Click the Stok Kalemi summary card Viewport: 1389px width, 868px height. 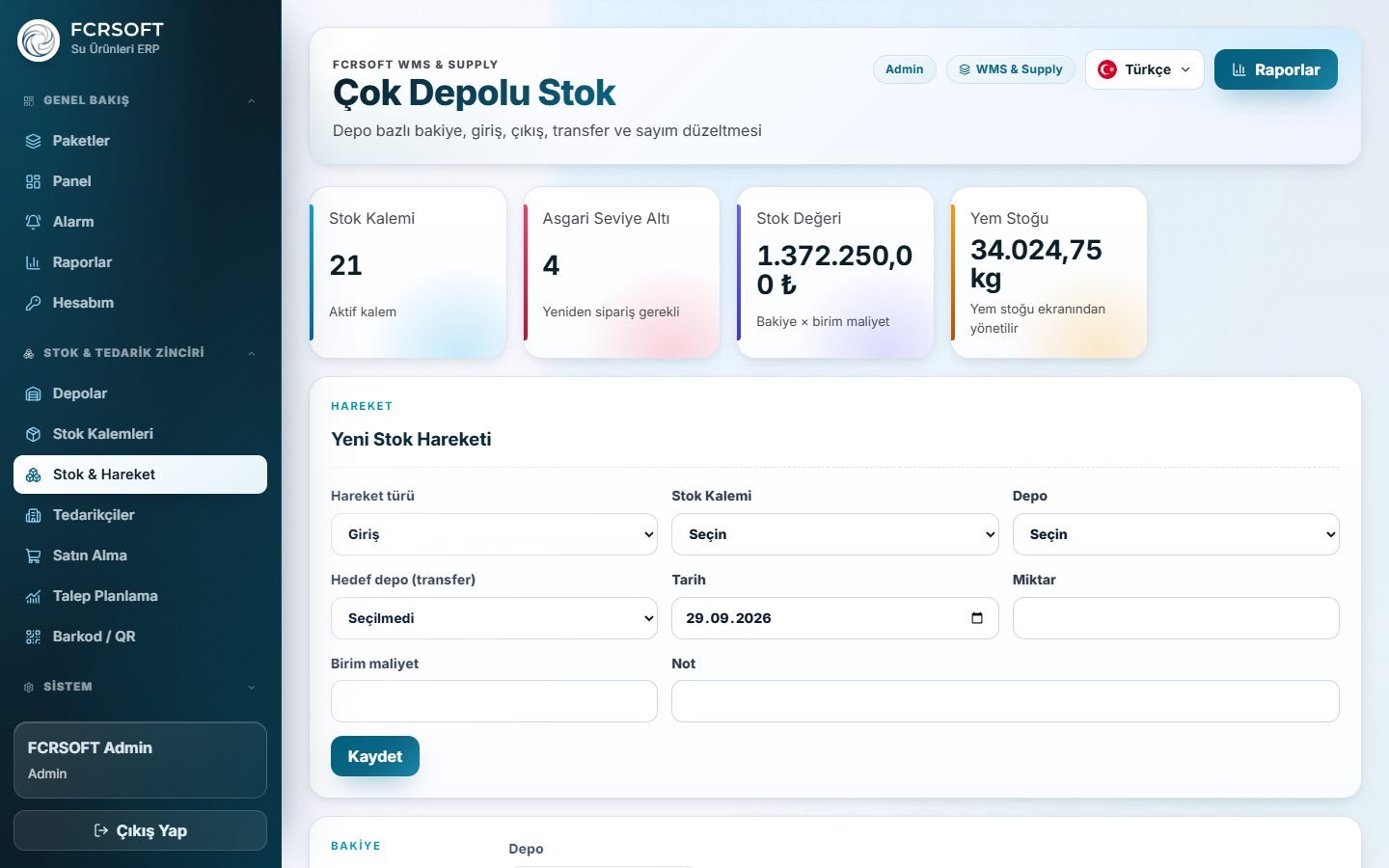pos(408,273)
